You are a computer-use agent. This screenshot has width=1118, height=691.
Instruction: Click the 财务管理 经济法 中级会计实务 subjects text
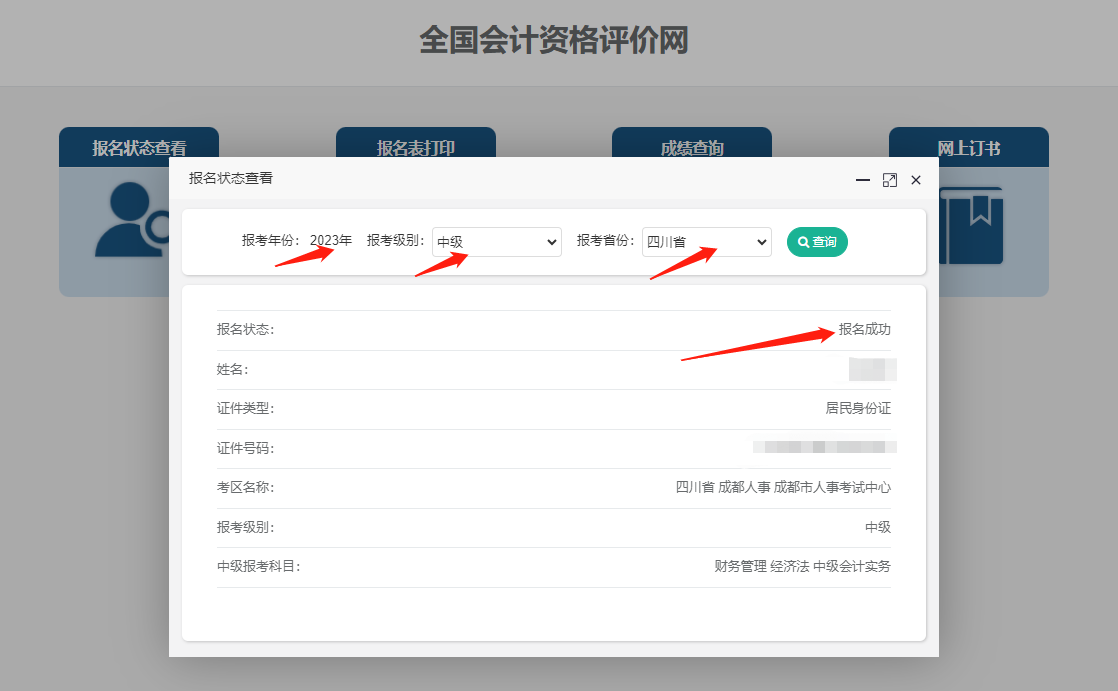802,566
